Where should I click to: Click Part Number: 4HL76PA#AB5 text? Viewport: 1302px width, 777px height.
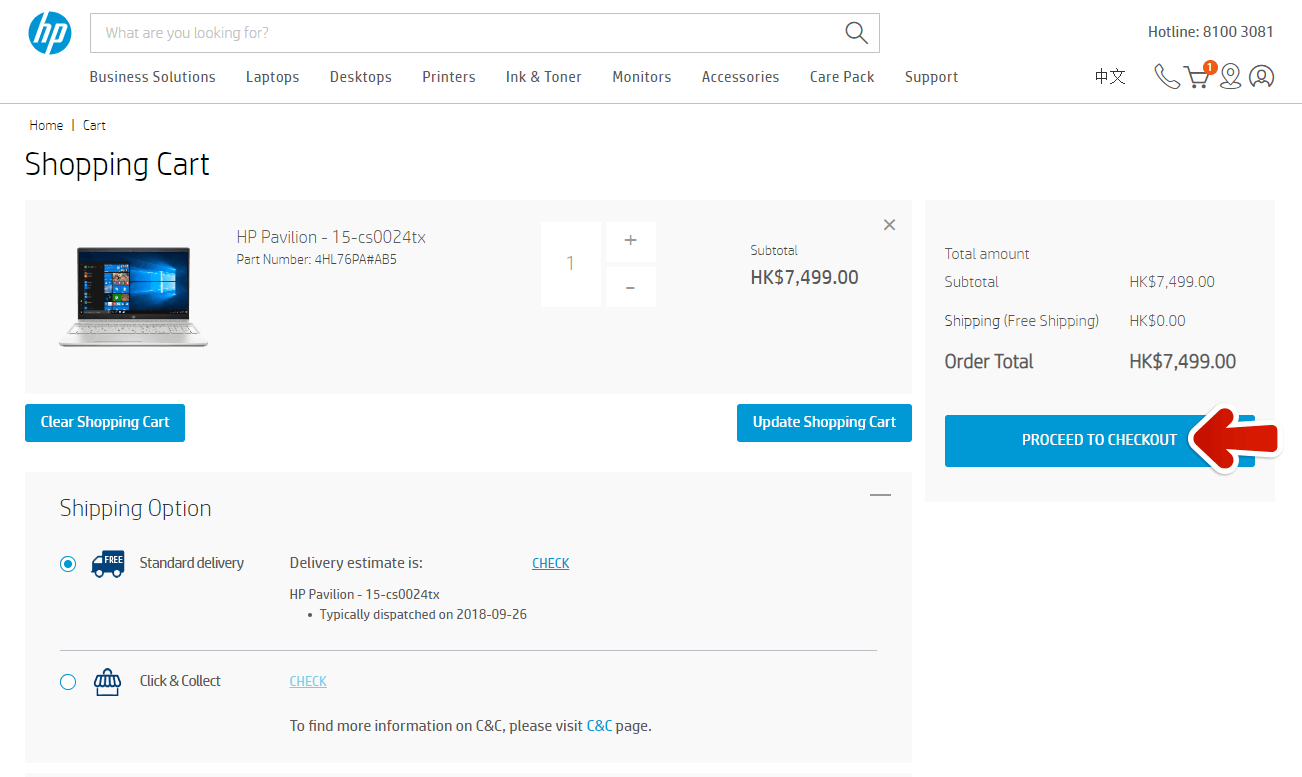317,260
